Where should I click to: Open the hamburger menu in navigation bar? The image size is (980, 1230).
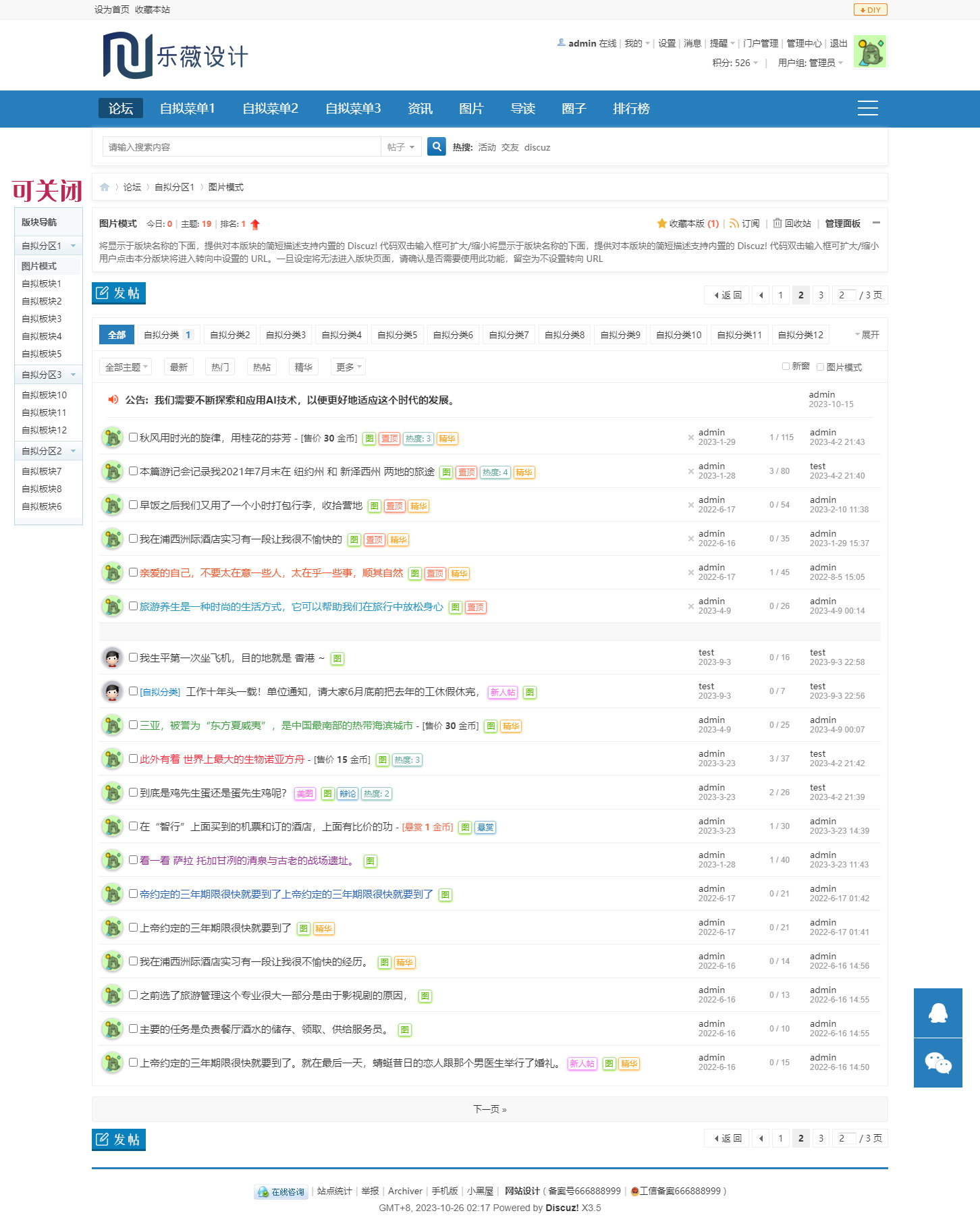(x=867, y=109)
